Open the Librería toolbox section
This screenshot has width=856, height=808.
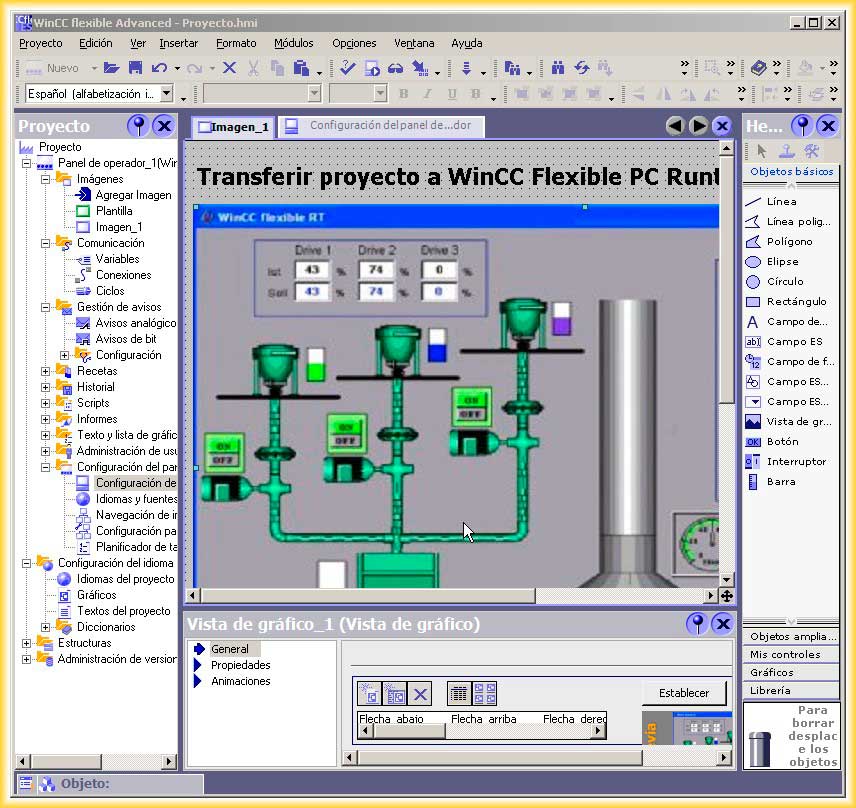coord(770,690)
